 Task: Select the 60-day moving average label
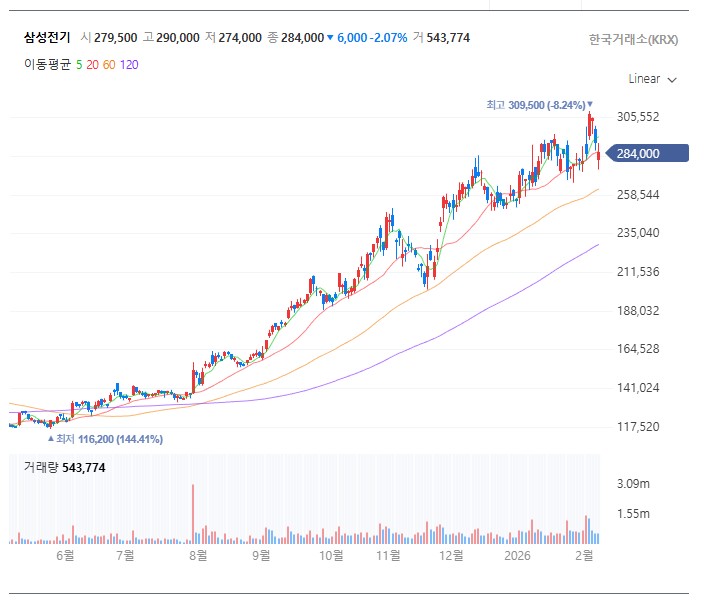click(109, 65)
